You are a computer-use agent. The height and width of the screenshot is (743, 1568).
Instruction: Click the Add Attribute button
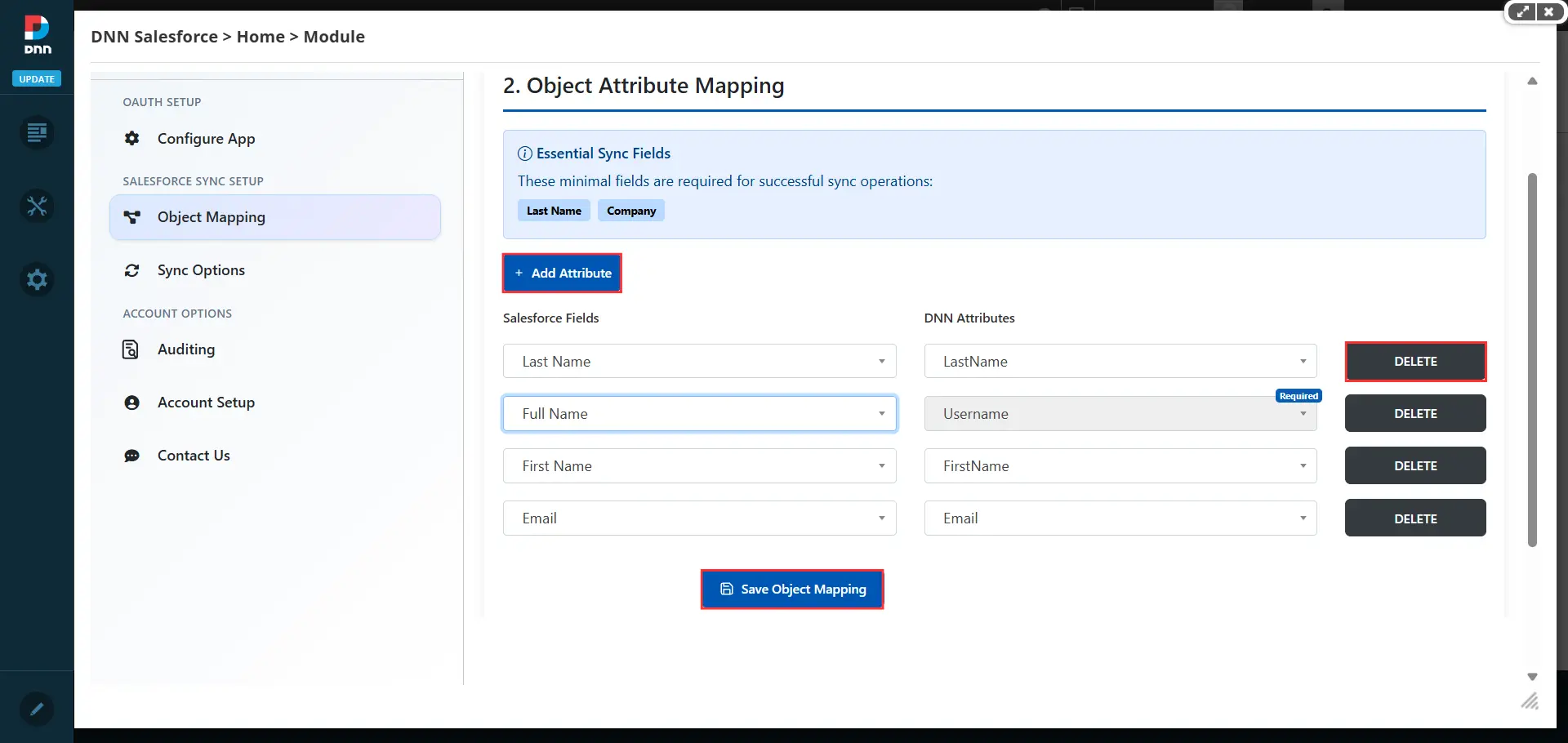[562, 273]
